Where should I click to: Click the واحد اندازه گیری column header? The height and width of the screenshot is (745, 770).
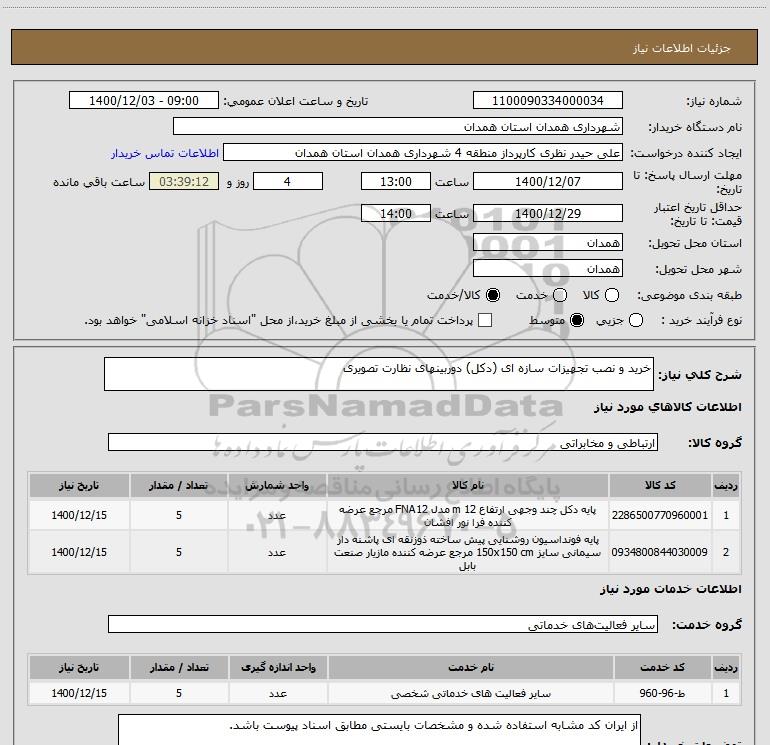pyautogui.click(x=278, y=667)
